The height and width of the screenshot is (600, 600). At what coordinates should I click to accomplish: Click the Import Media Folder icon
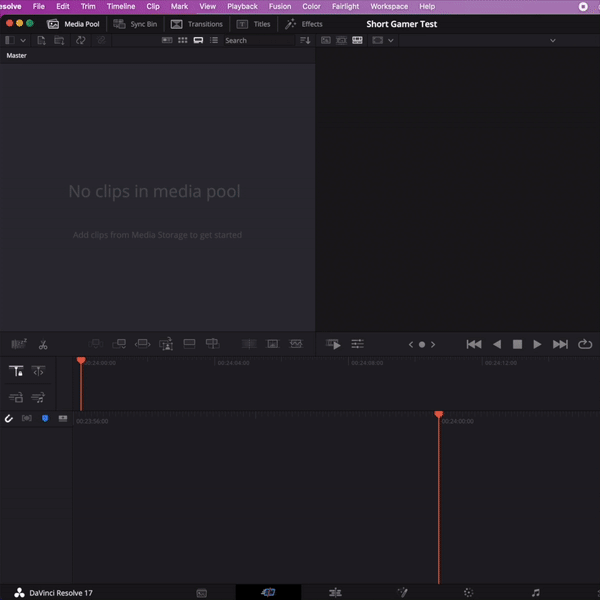(x=59, y=40)
